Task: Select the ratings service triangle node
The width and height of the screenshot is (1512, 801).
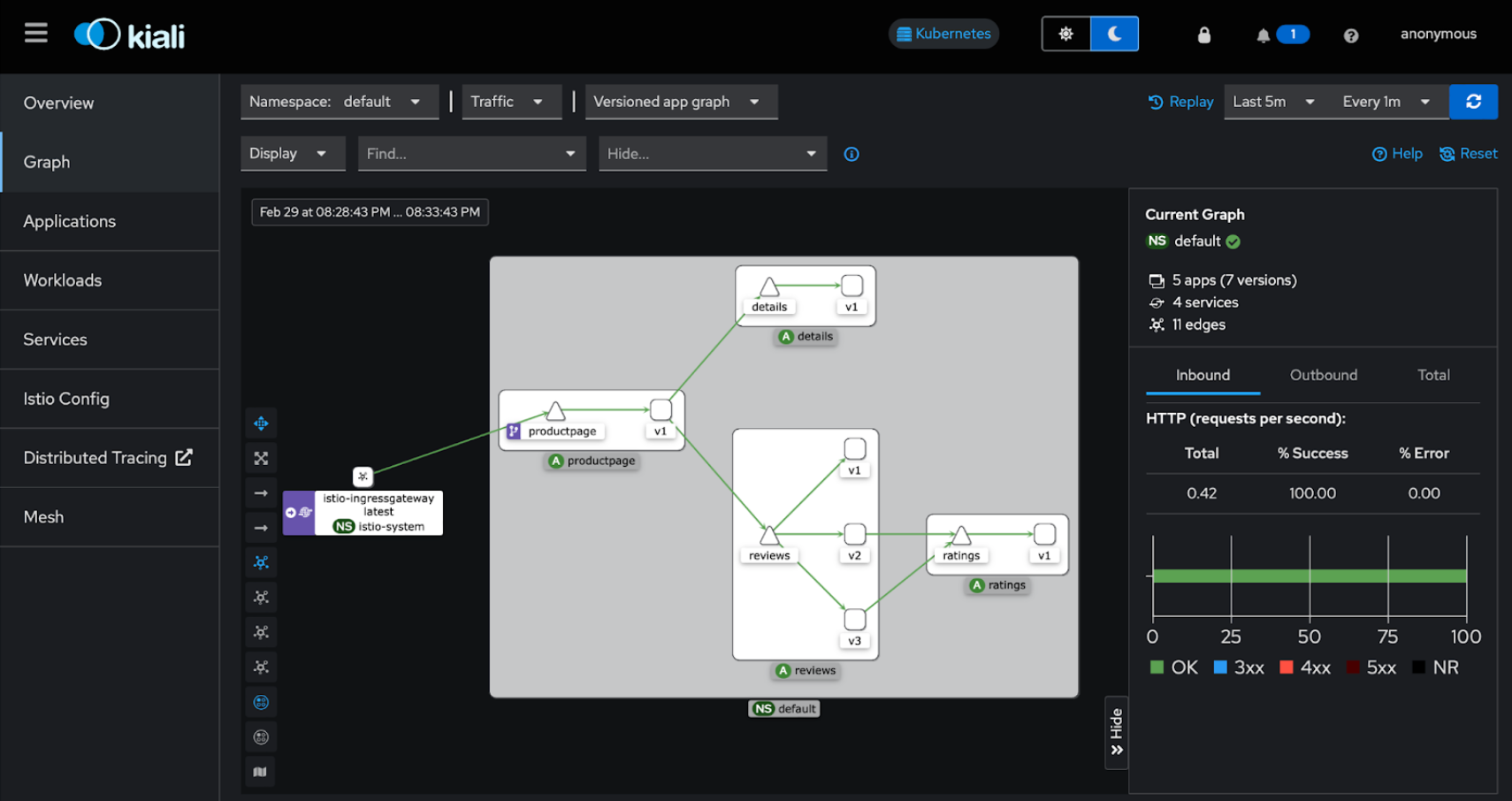Action: (961, 535)
